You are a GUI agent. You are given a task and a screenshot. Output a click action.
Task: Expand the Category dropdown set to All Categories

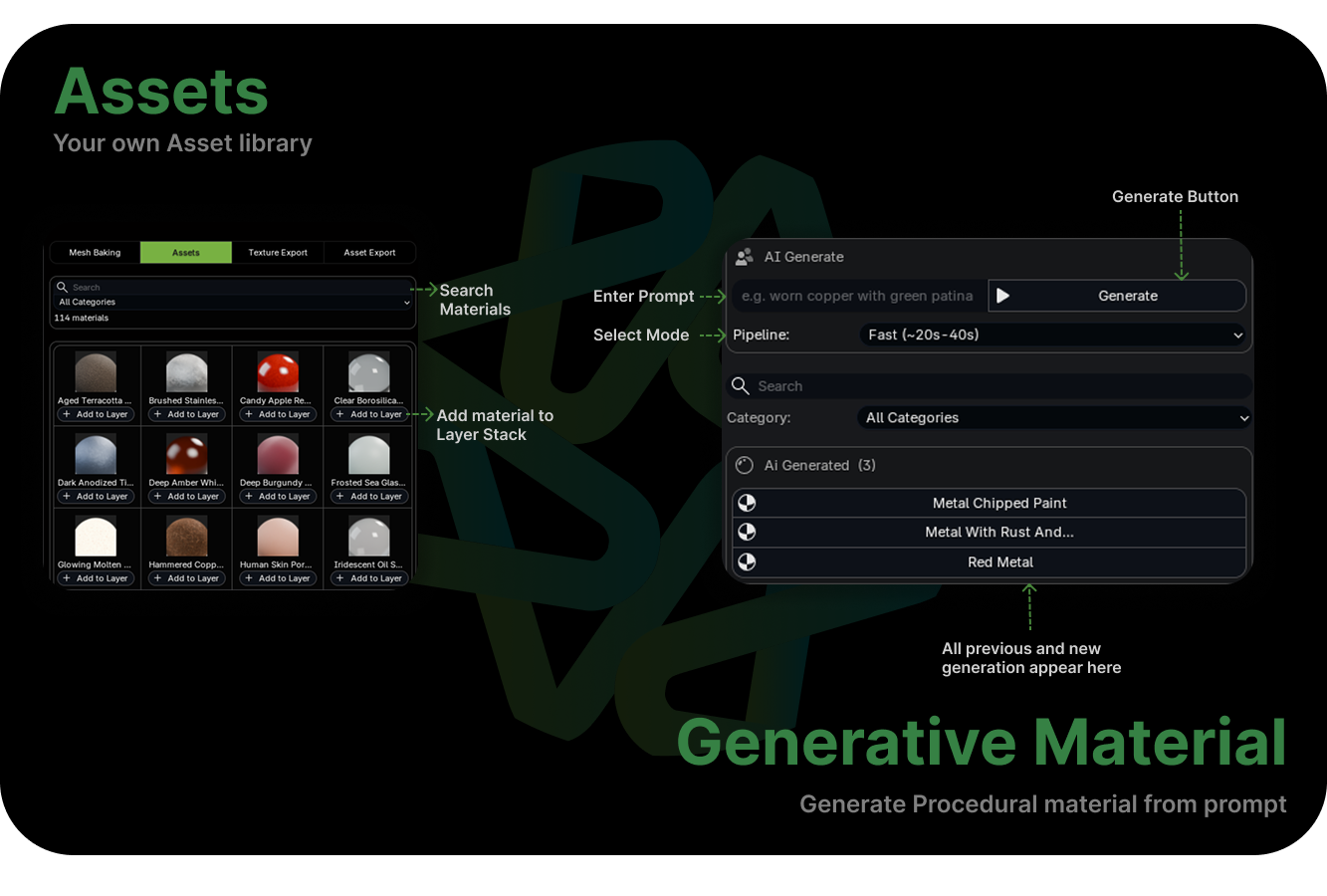click(1053, 418)
